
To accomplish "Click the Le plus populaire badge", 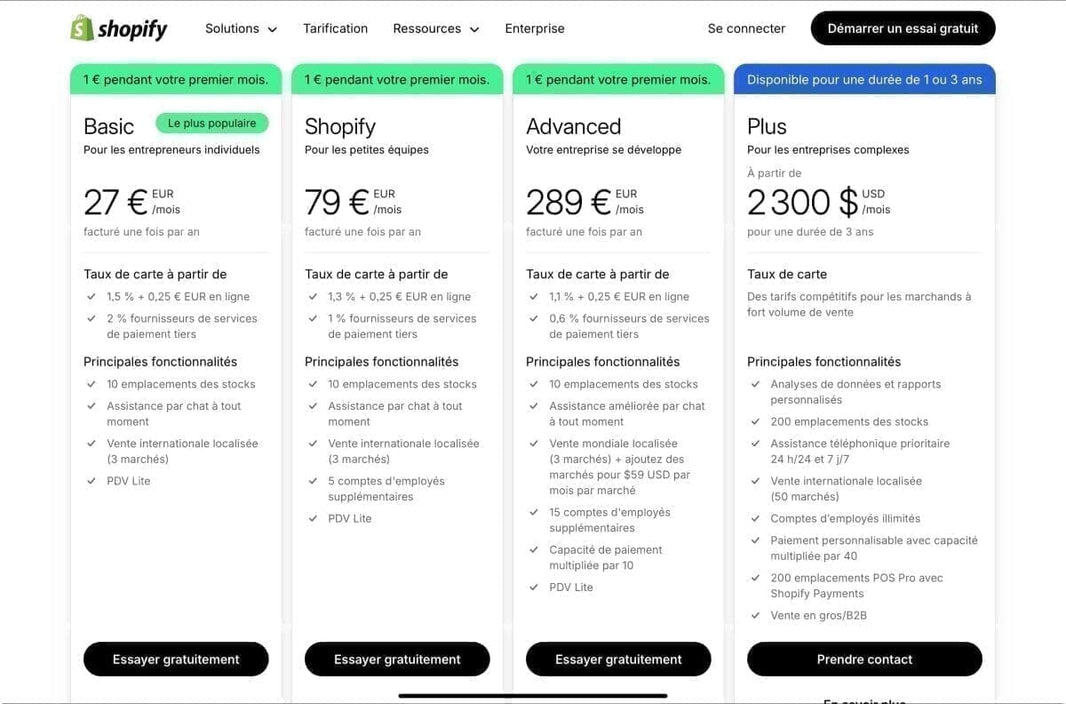I will click(211, 122).
